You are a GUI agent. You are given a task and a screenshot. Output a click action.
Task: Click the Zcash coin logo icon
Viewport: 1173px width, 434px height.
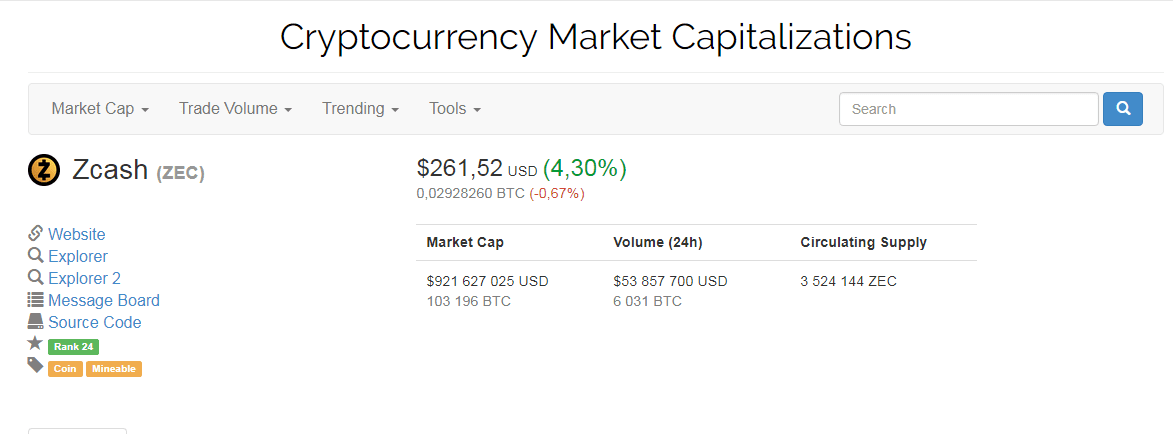pos(44,171)
